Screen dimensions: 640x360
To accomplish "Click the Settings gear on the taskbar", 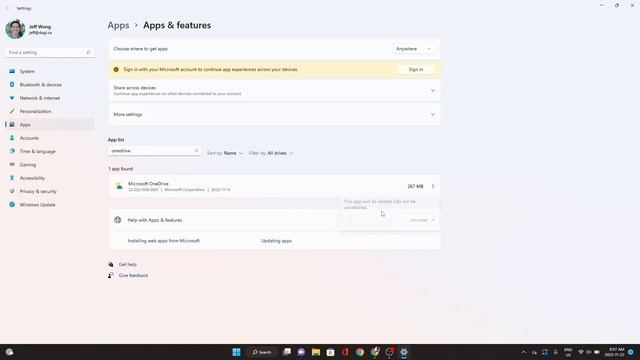I will click(x=404, y=352).
